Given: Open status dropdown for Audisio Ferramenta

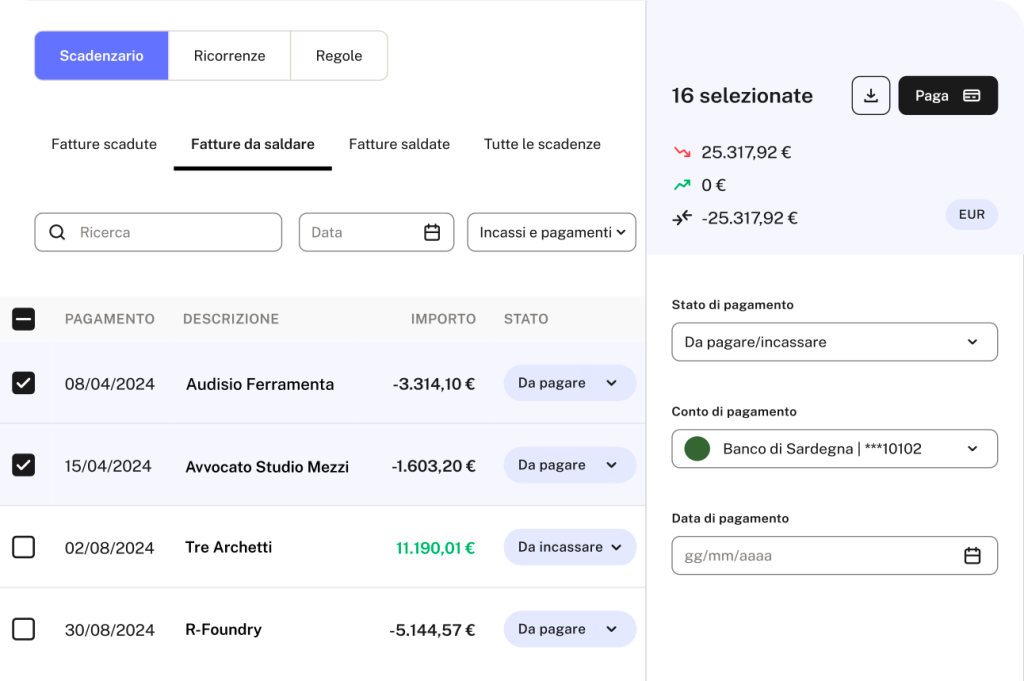Looking at the screenshot, I should [x=569, y=383].
